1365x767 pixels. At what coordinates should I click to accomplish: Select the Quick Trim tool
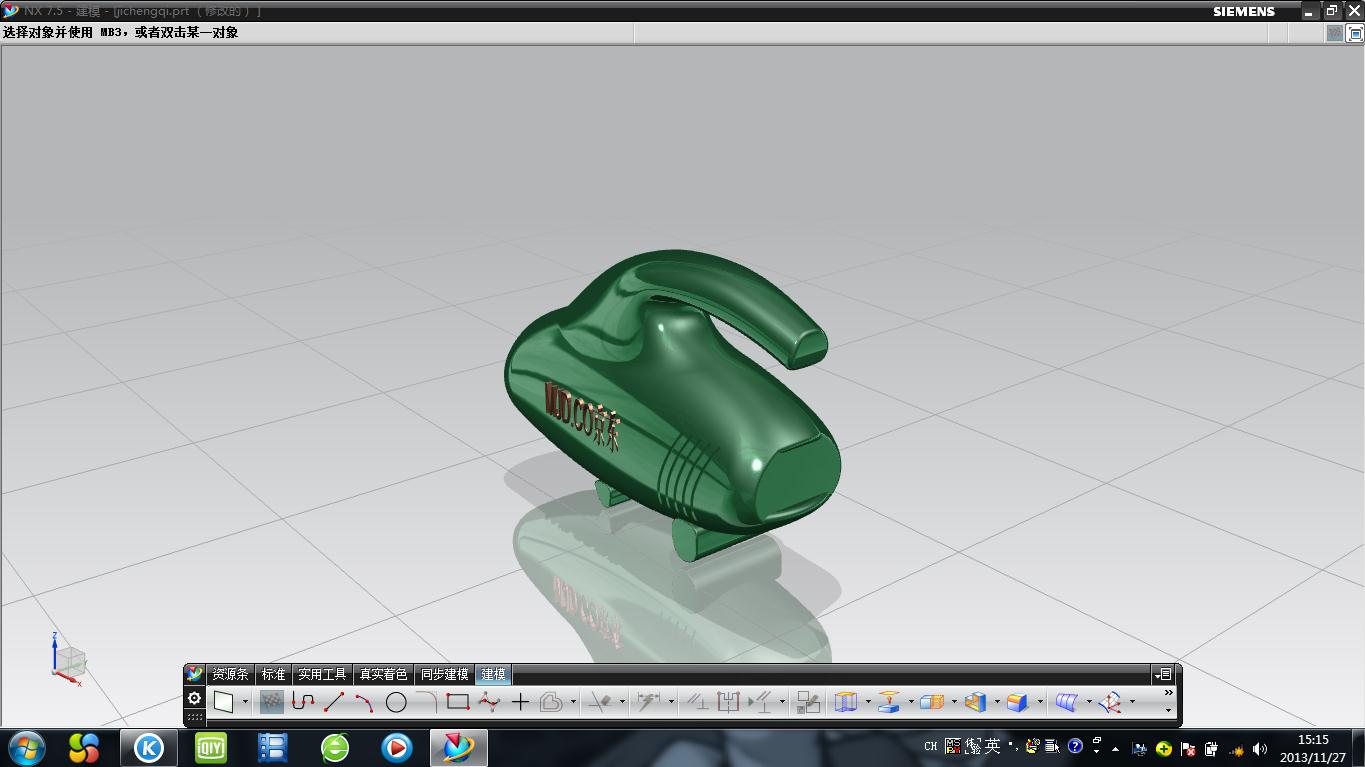coord(600,702)
